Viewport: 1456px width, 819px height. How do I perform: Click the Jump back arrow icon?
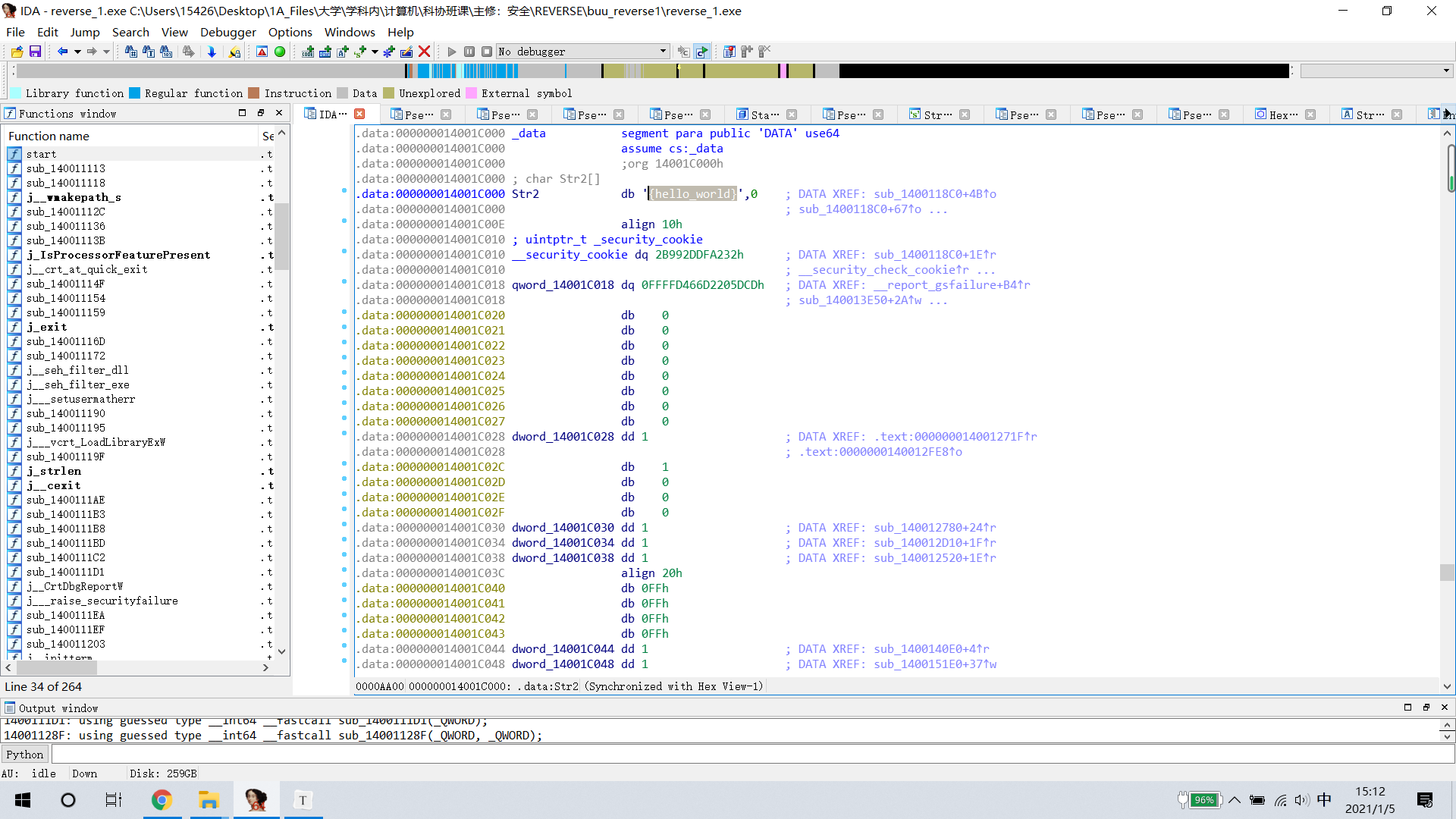[x=62, y=52]
